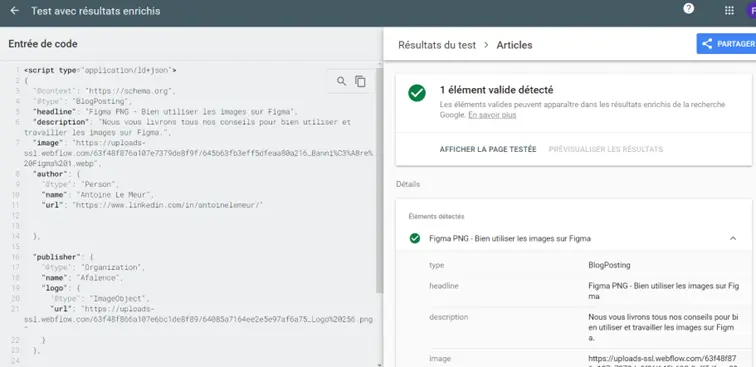Click the "author" code line

coord(56,174)
